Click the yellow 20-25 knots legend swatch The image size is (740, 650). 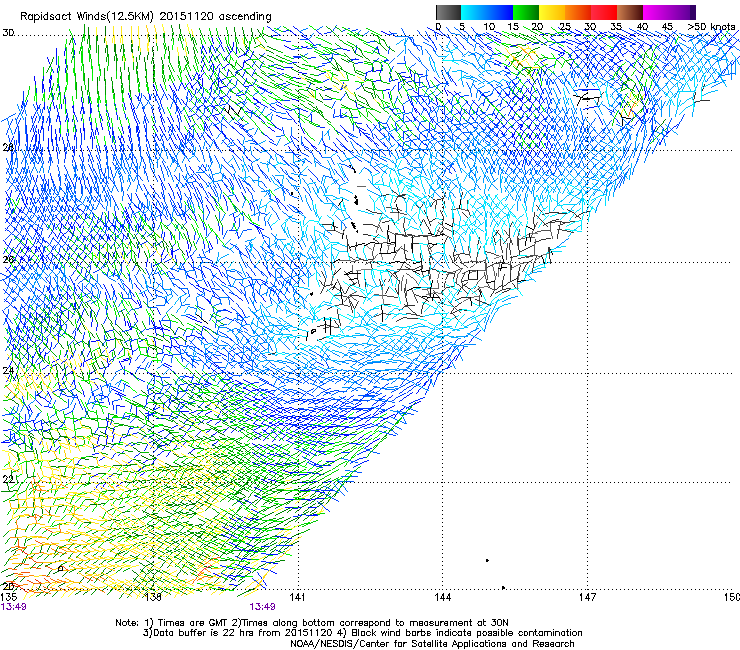tap(552, 12)
